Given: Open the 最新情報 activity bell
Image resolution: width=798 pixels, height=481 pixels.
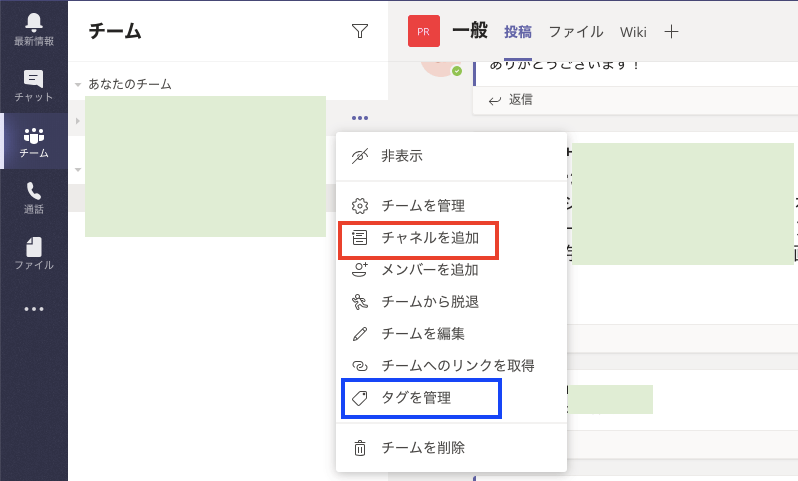Looking at the screenshot, I should [34, 30].
